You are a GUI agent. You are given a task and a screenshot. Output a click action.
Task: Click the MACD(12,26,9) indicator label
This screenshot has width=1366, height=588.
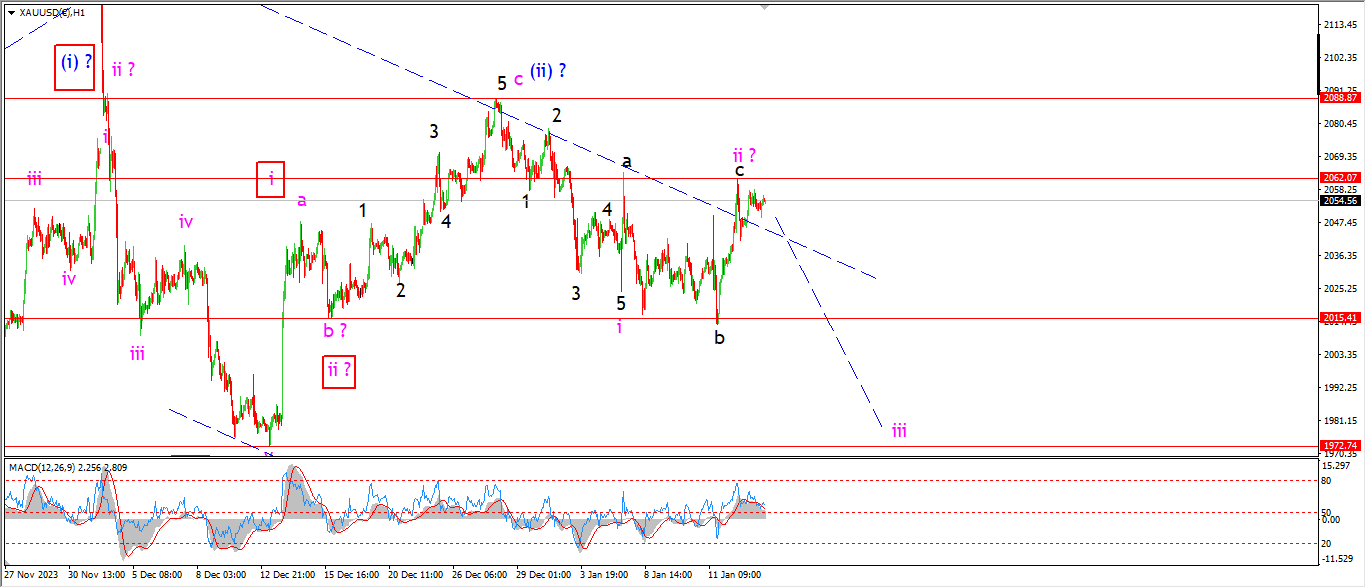67,467
